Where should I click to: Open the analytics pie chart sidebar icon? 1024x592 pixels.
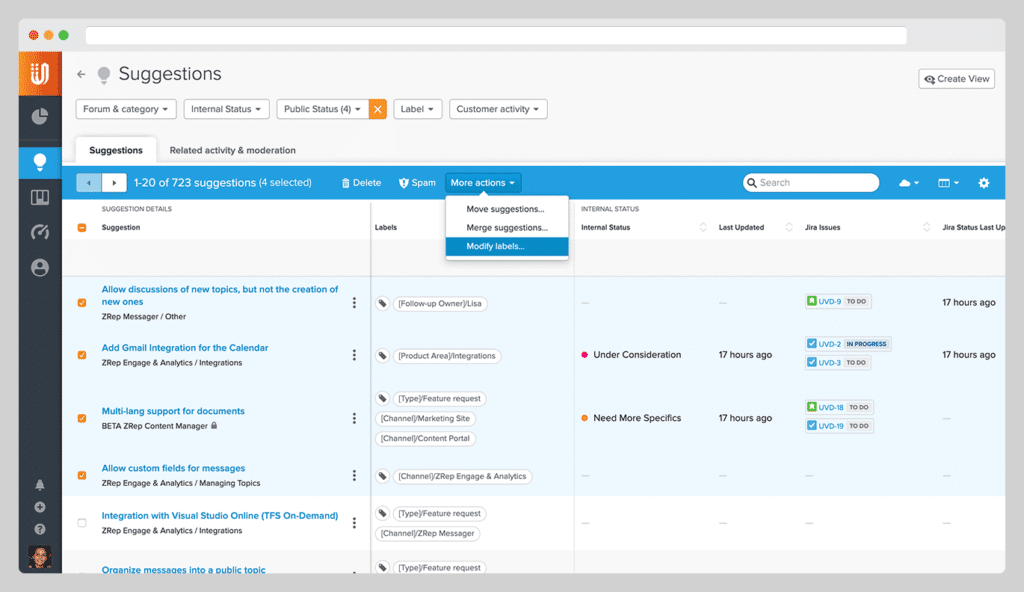tap(40, 116)
